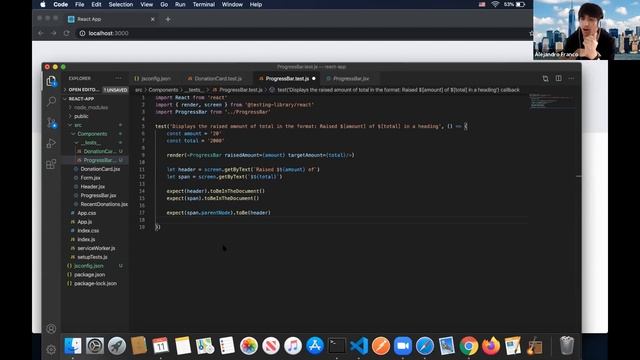Open the Apple menu
The image size is (640, 360).
42,4
